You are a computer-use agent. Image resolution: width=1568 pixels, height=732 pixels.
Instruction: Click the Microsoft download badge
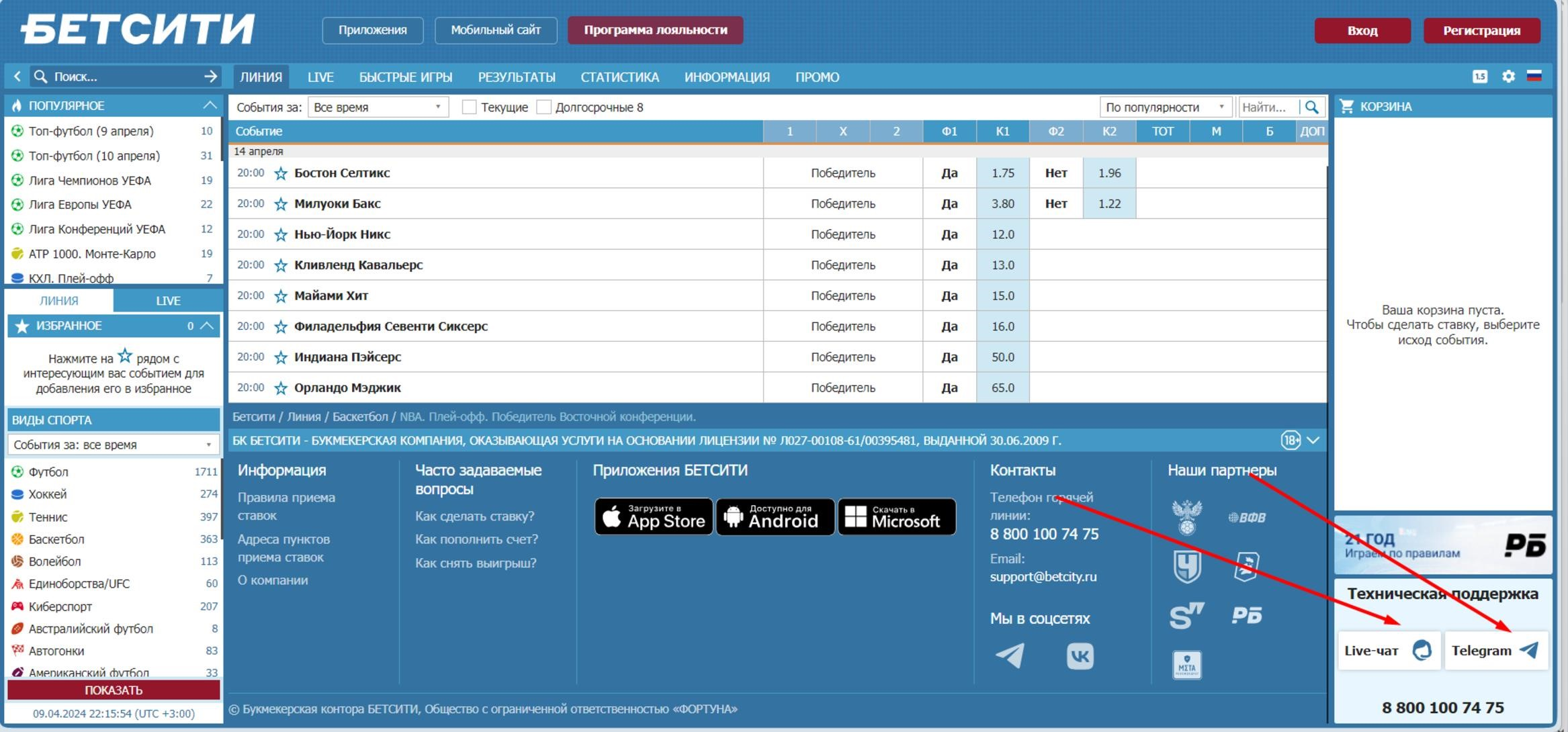[x=897, y=516]
